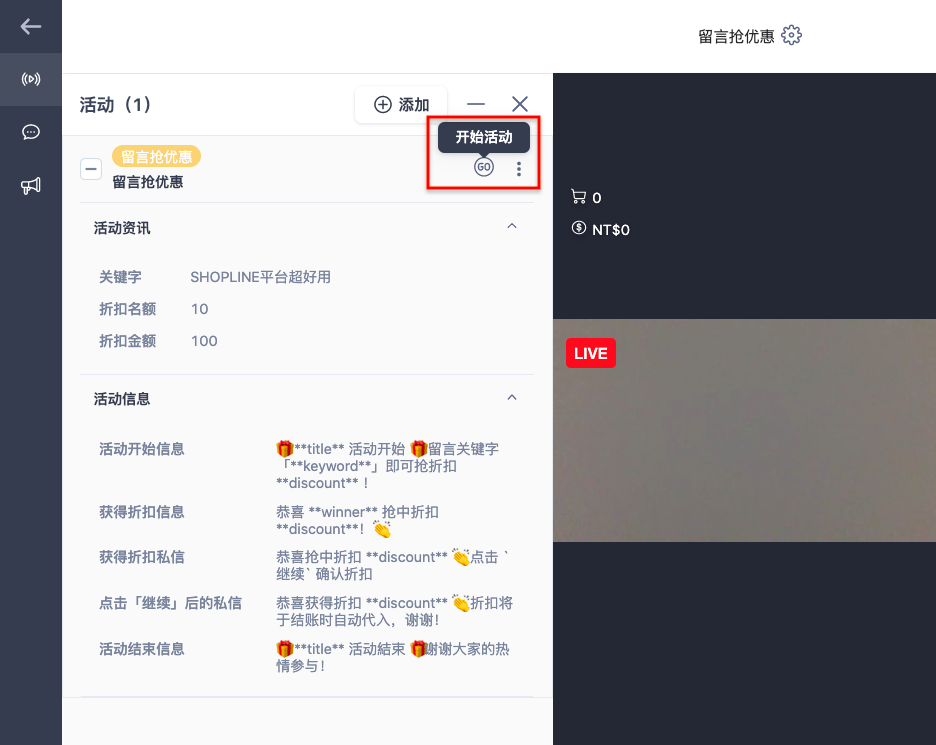The width and height of the screenshot is (936, 745).
Task: Click the 活动结束信息 label
Action: [141, 649]
